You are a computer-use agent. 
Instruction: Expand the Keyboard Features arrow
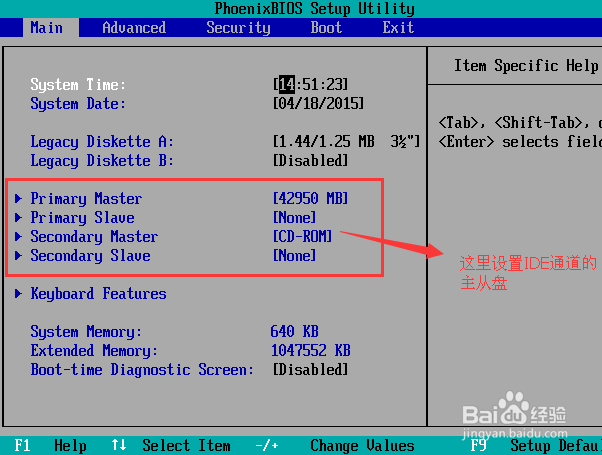click(x=18, y=294)
